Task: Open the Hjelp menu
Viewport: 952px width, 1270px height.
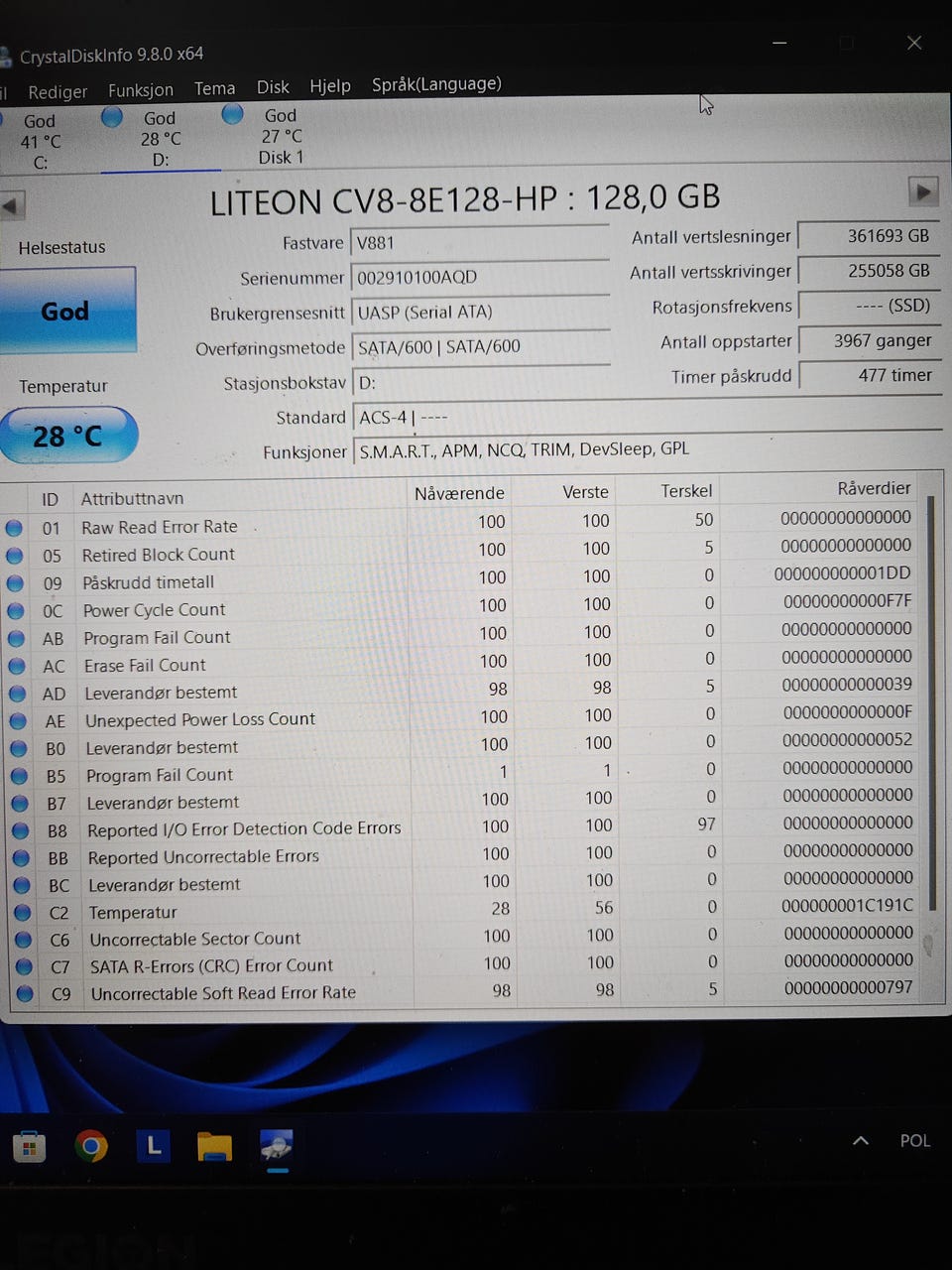Action: click(x=330, y=86)
